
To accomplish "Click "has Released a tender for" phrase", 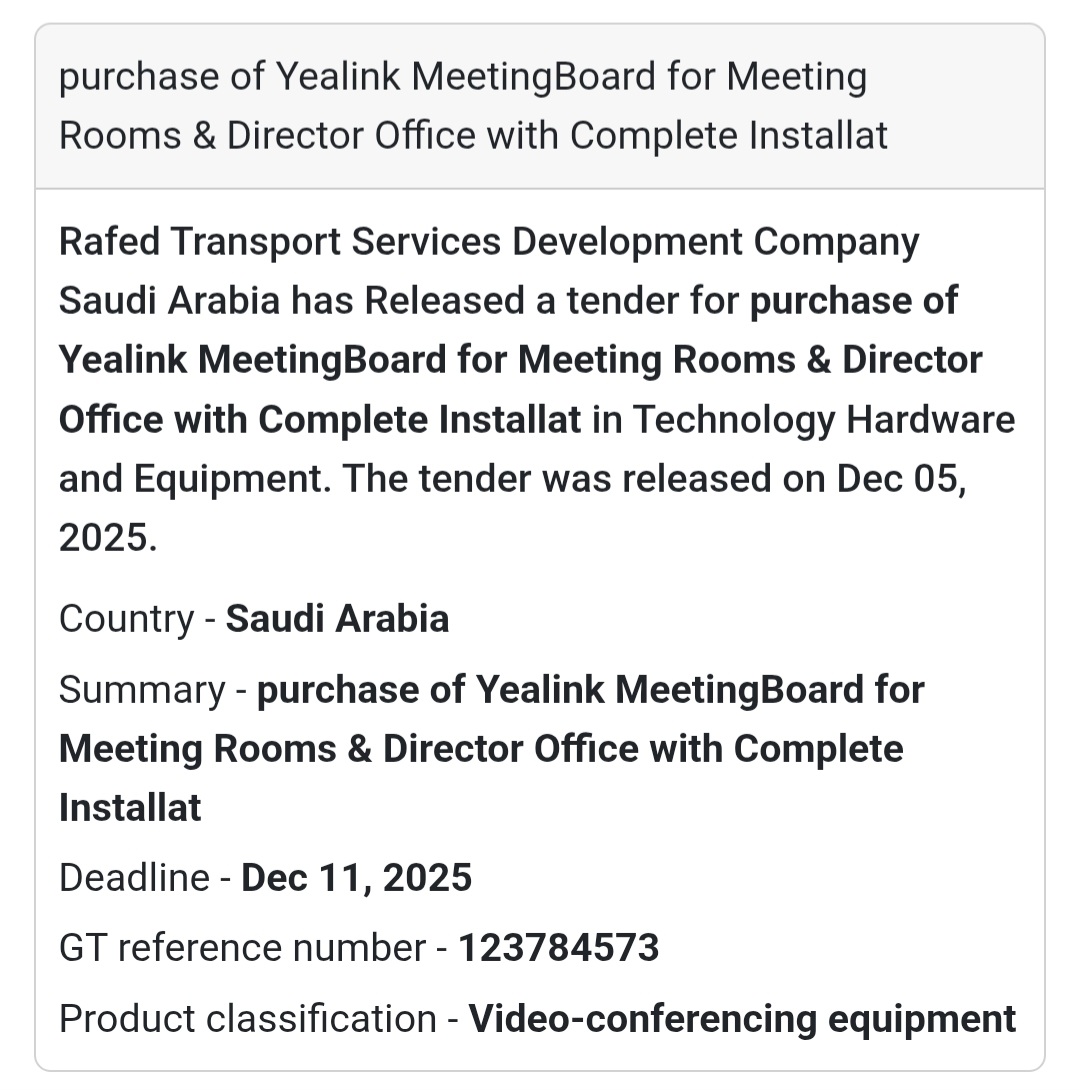I will pyautogui.click(x=515, y=301).
